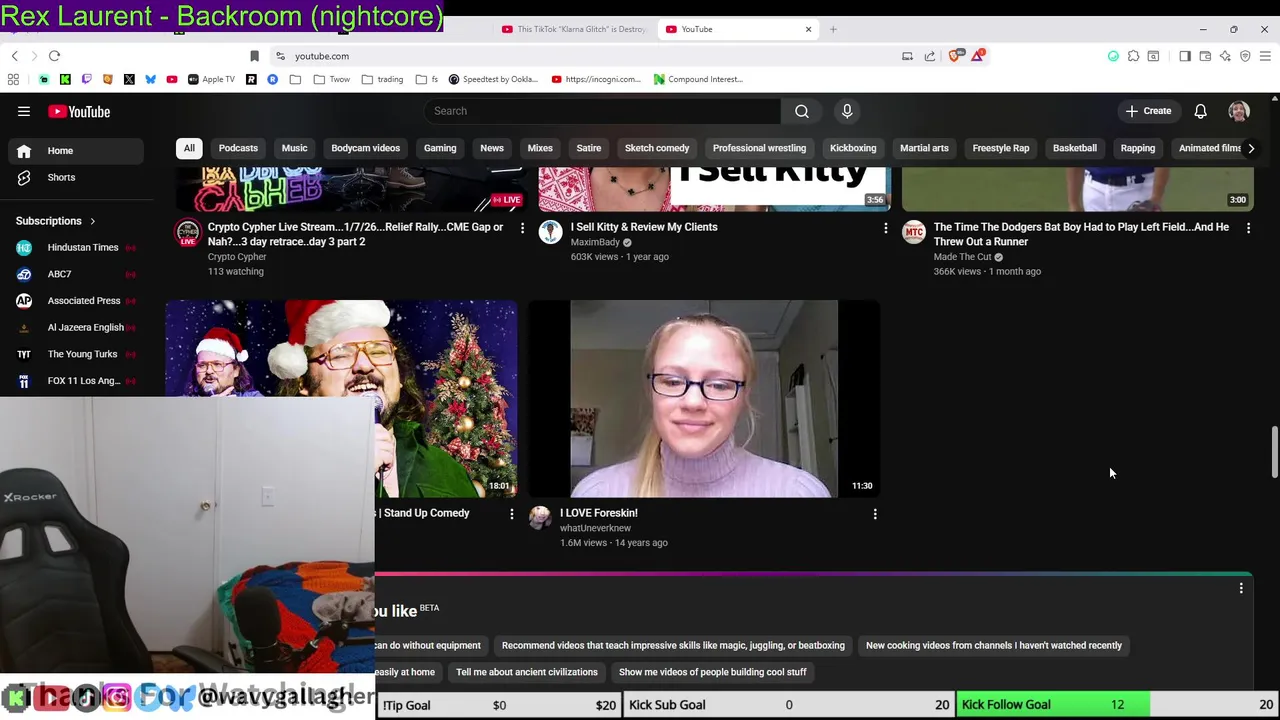1280x720 pixels.
Task: Open options for I LOVE Foreskin! video
Action: pos(875,514)
